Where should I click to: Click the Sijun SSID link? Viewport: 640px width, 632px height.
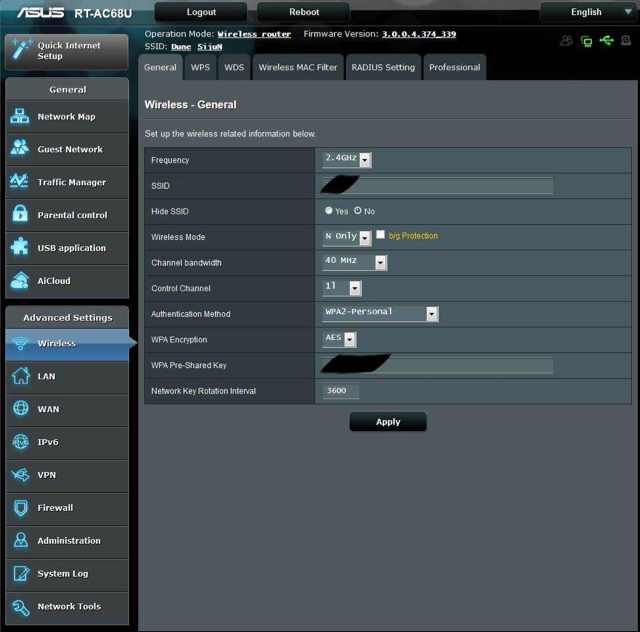[210, 47]
